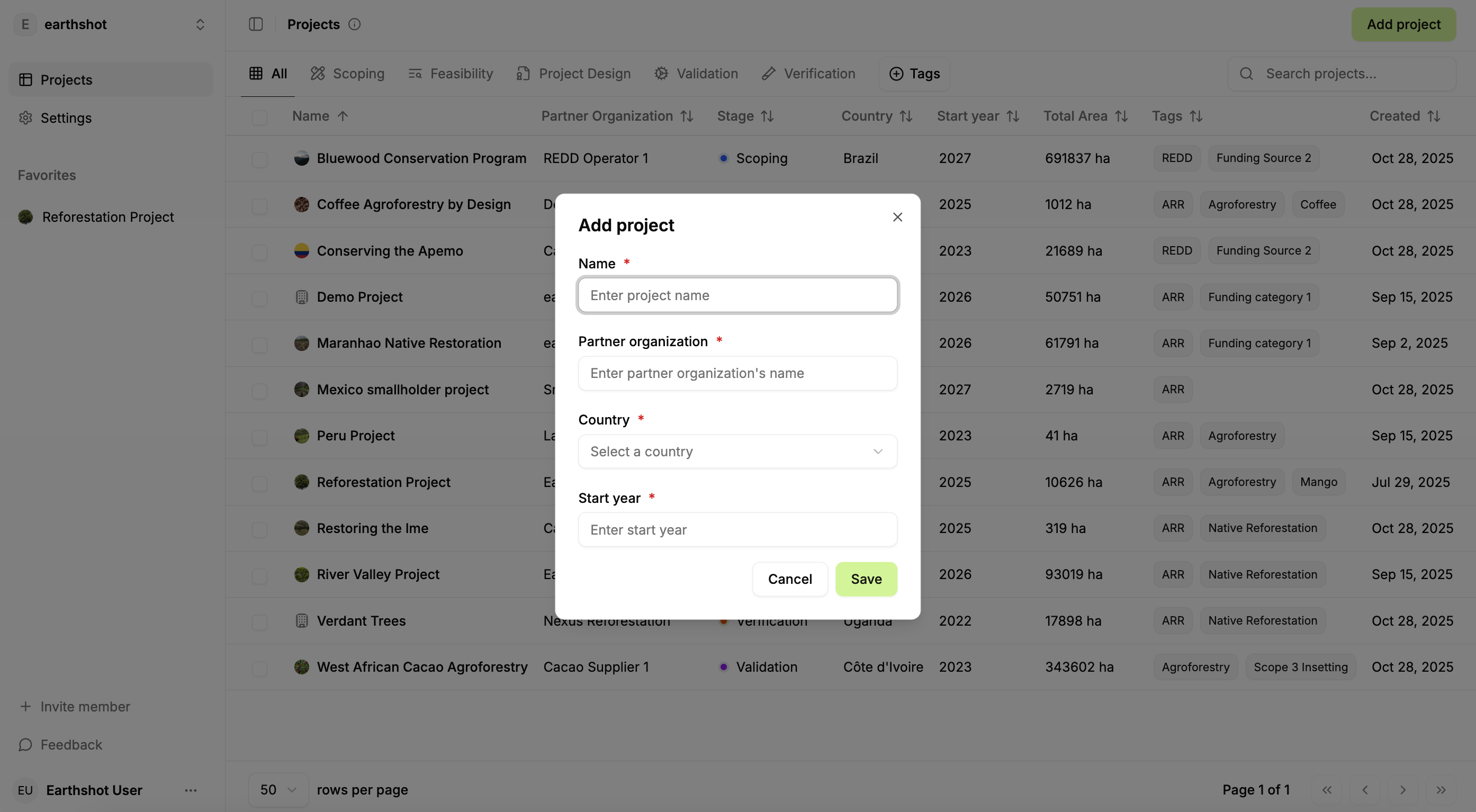Switch to the Feasibility tab
This screenshot has height=812, width=1476.
click(451, 74)
